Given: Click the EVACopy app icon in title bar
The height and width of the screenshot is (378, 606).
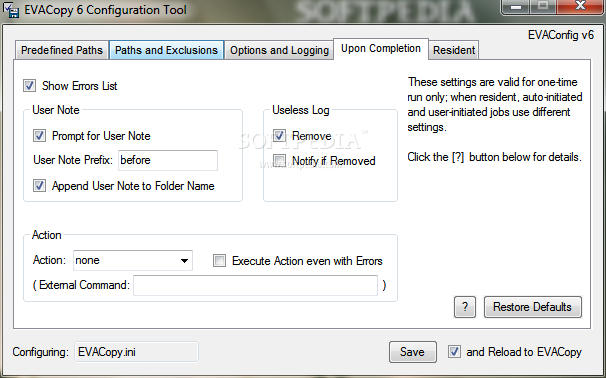Looking at the screenshot, I should [11, 10].
